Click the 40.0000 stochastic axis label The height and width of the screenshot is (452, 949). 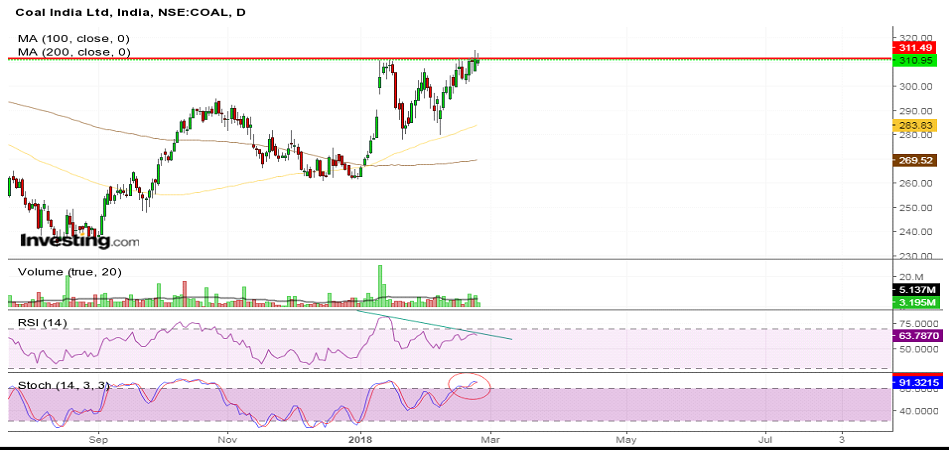918,411
